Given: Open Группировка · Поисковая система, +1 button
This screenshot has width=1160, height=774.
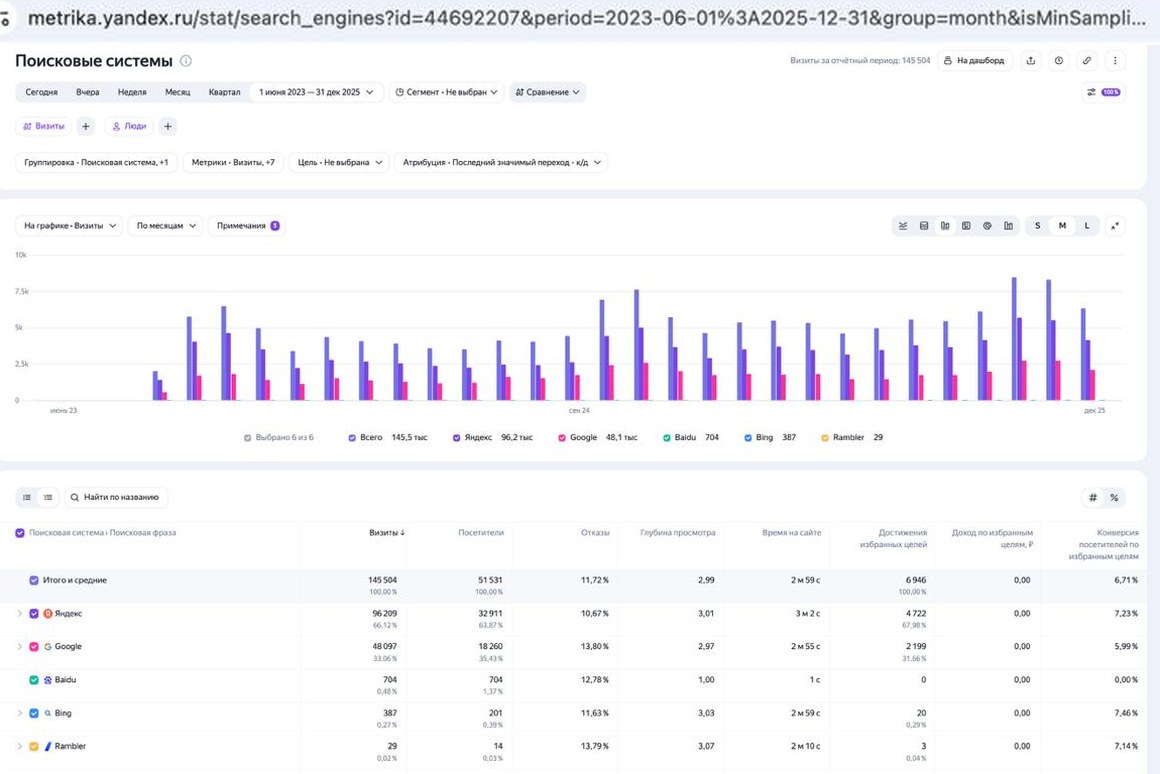Looking at the screenshot, I should pyautogui.click(x=96, y=163).
